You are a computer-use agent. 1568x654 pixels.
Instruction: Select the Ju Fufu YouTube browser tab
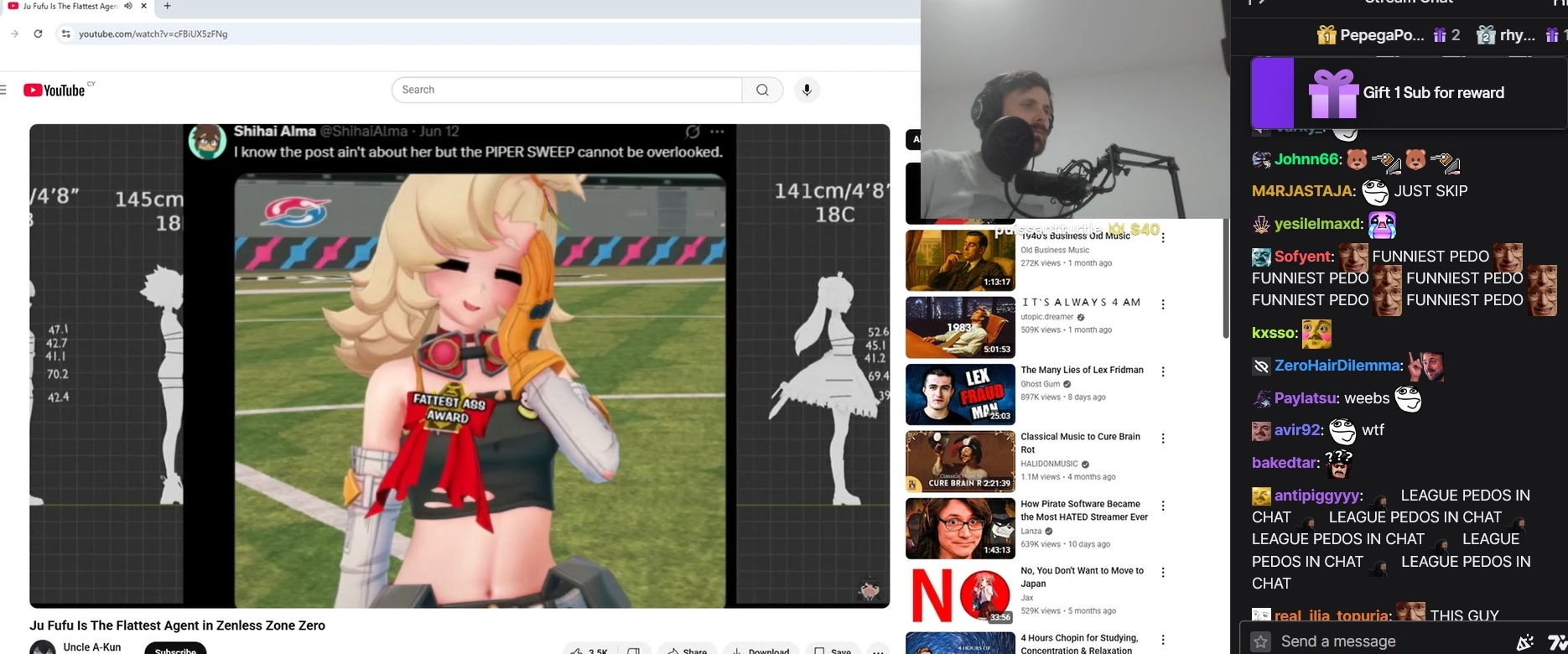[75, 6]
